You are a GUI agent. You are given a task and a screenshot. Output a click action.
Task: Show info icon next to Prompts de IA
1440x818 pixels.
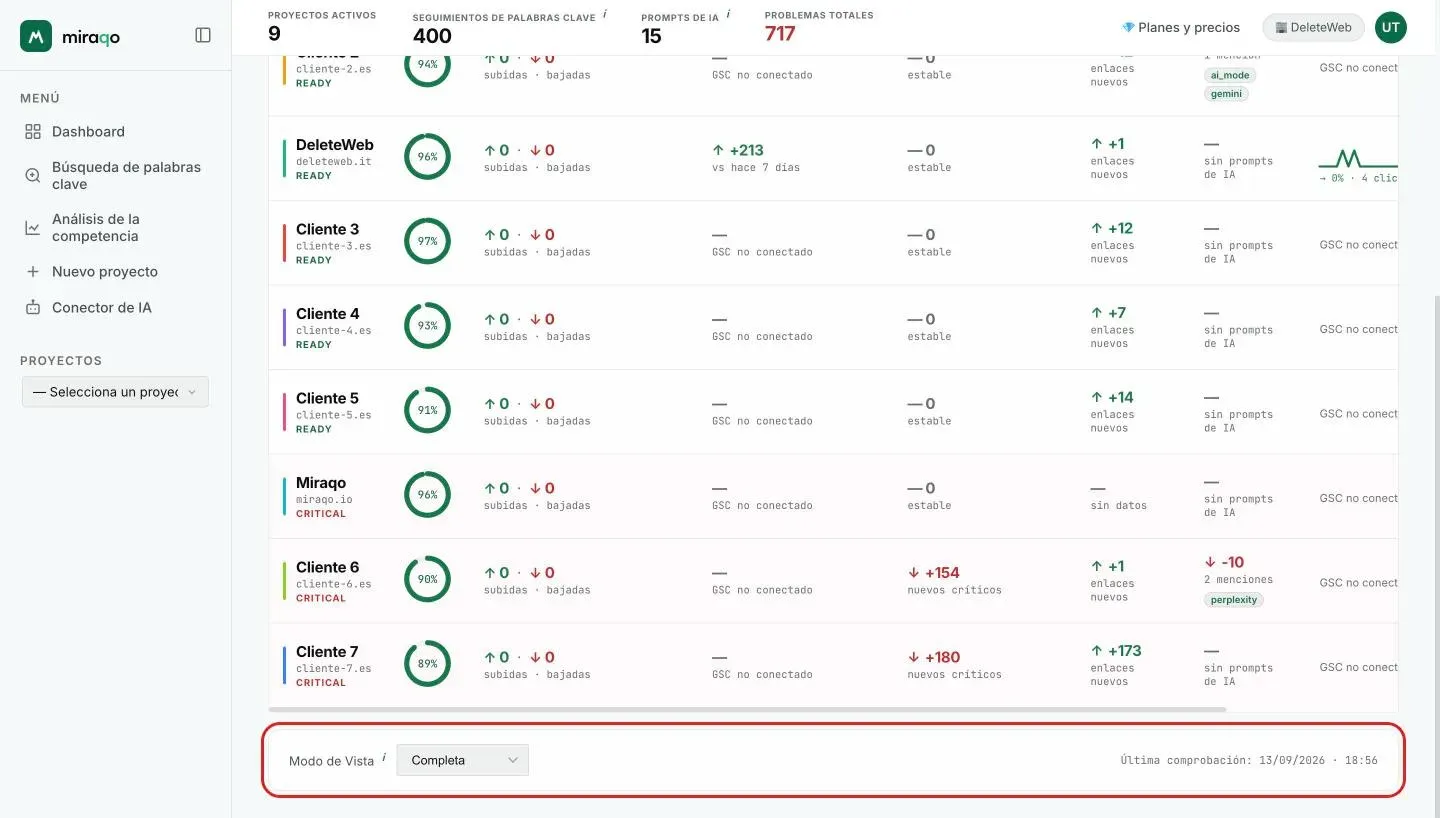click(728, 14)
